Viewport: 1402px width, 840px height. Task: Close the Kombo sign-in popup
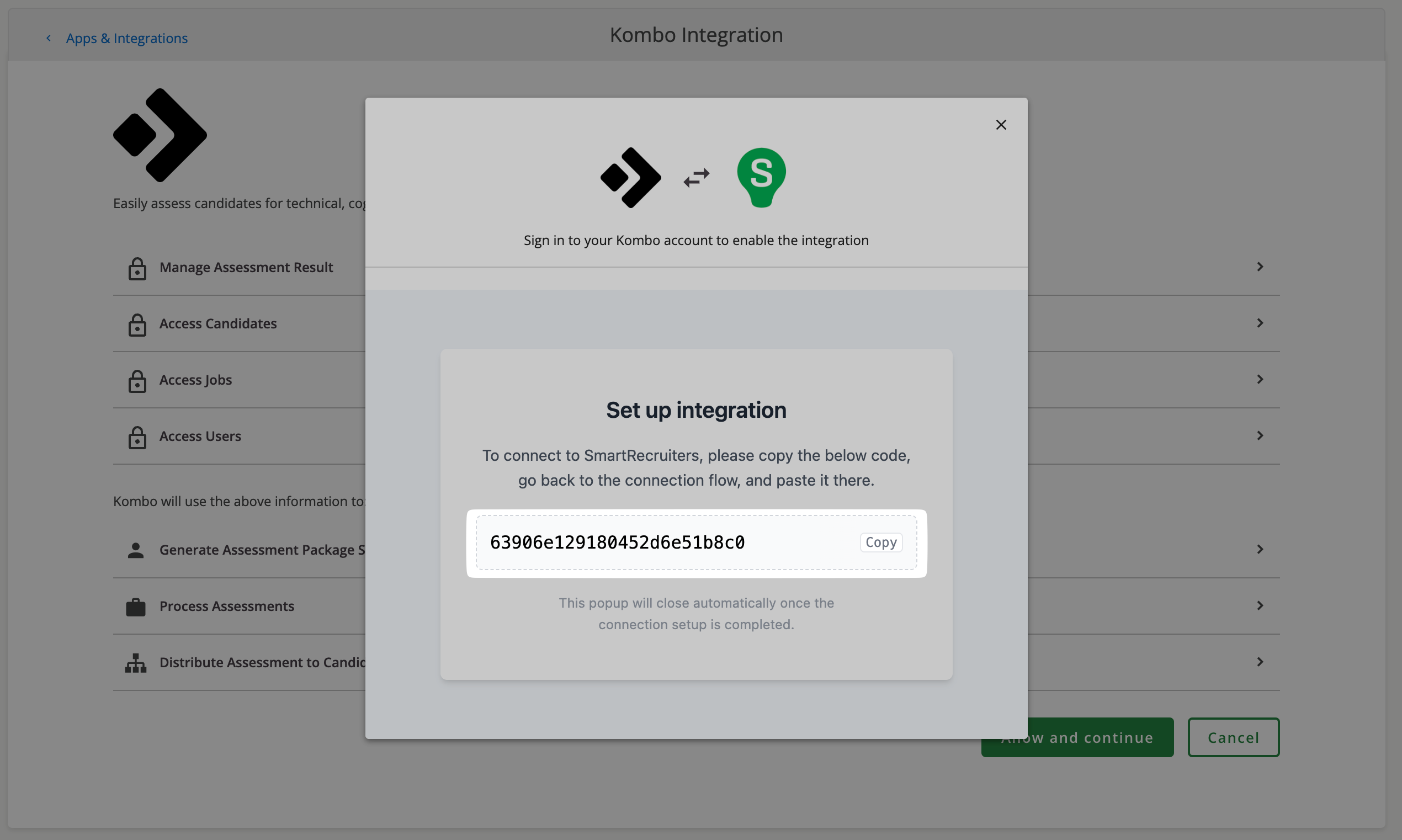[x=1001, y=125]
